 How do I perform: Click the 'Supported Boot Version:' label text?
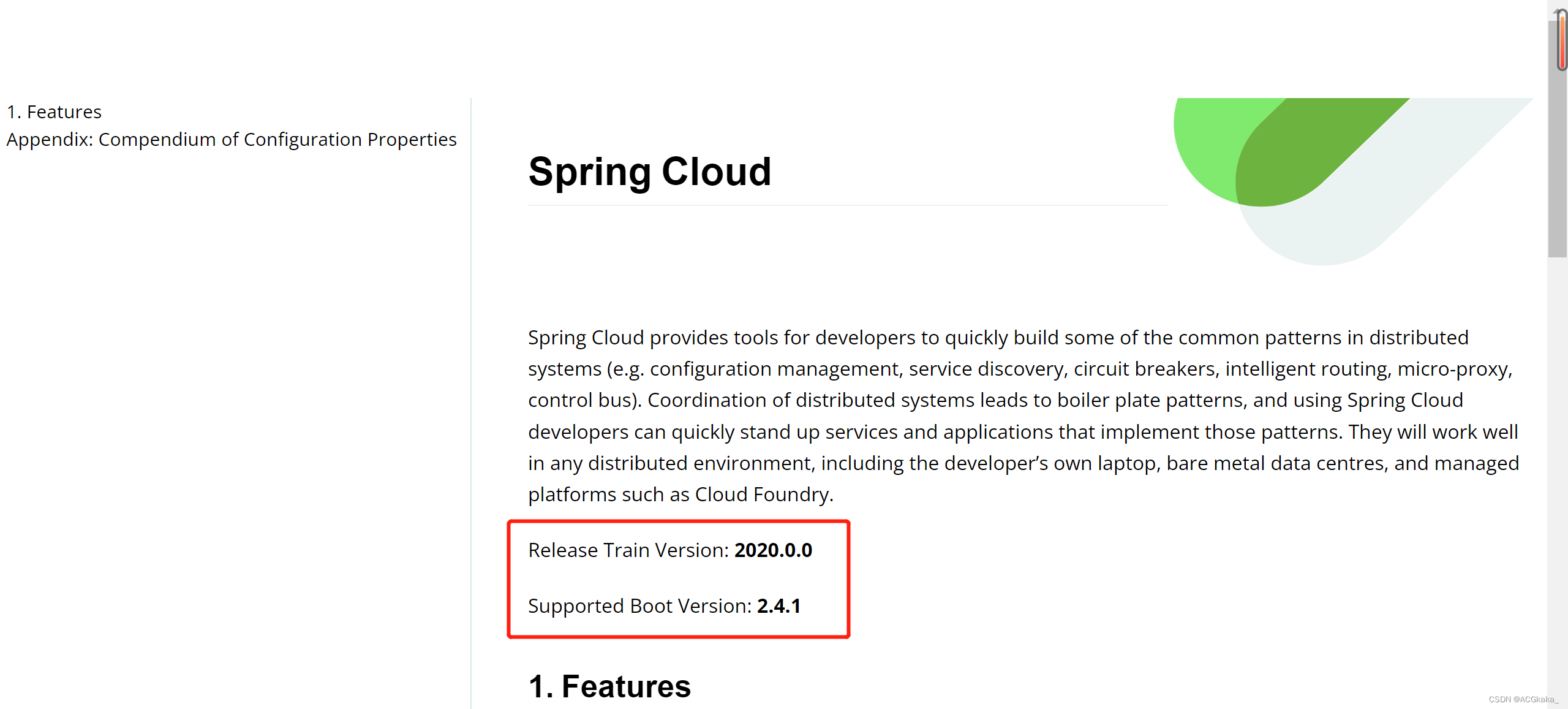[x=639, y=606]
